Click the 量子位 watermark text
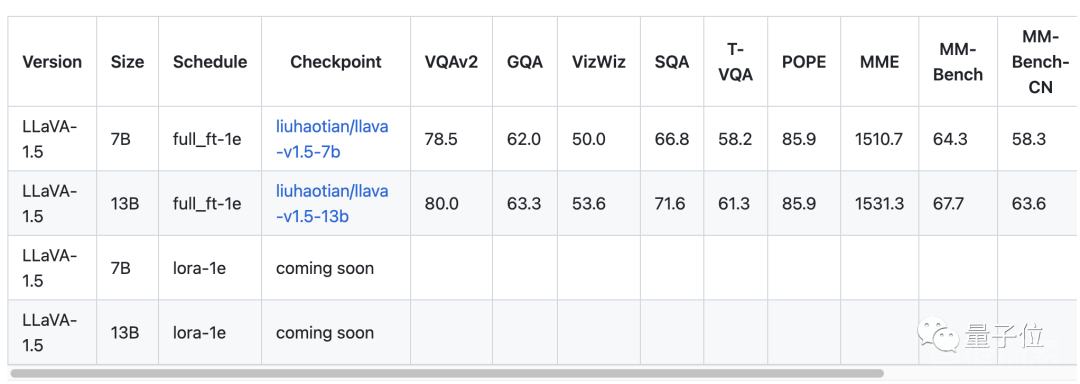 click(1006, 335)
